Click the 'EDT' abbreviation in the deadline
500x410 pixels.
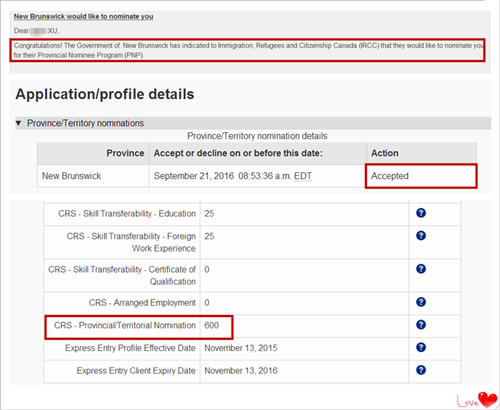(x=303, y=176)
